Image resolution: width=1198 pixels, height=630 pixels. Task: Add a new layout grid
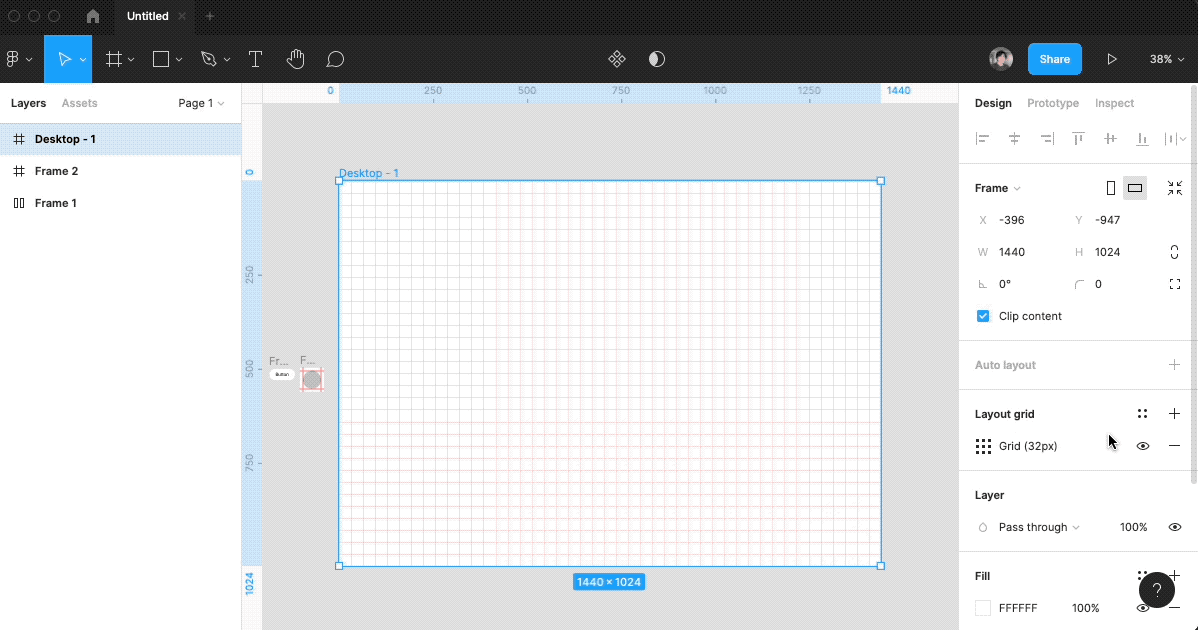point(1175,414)
